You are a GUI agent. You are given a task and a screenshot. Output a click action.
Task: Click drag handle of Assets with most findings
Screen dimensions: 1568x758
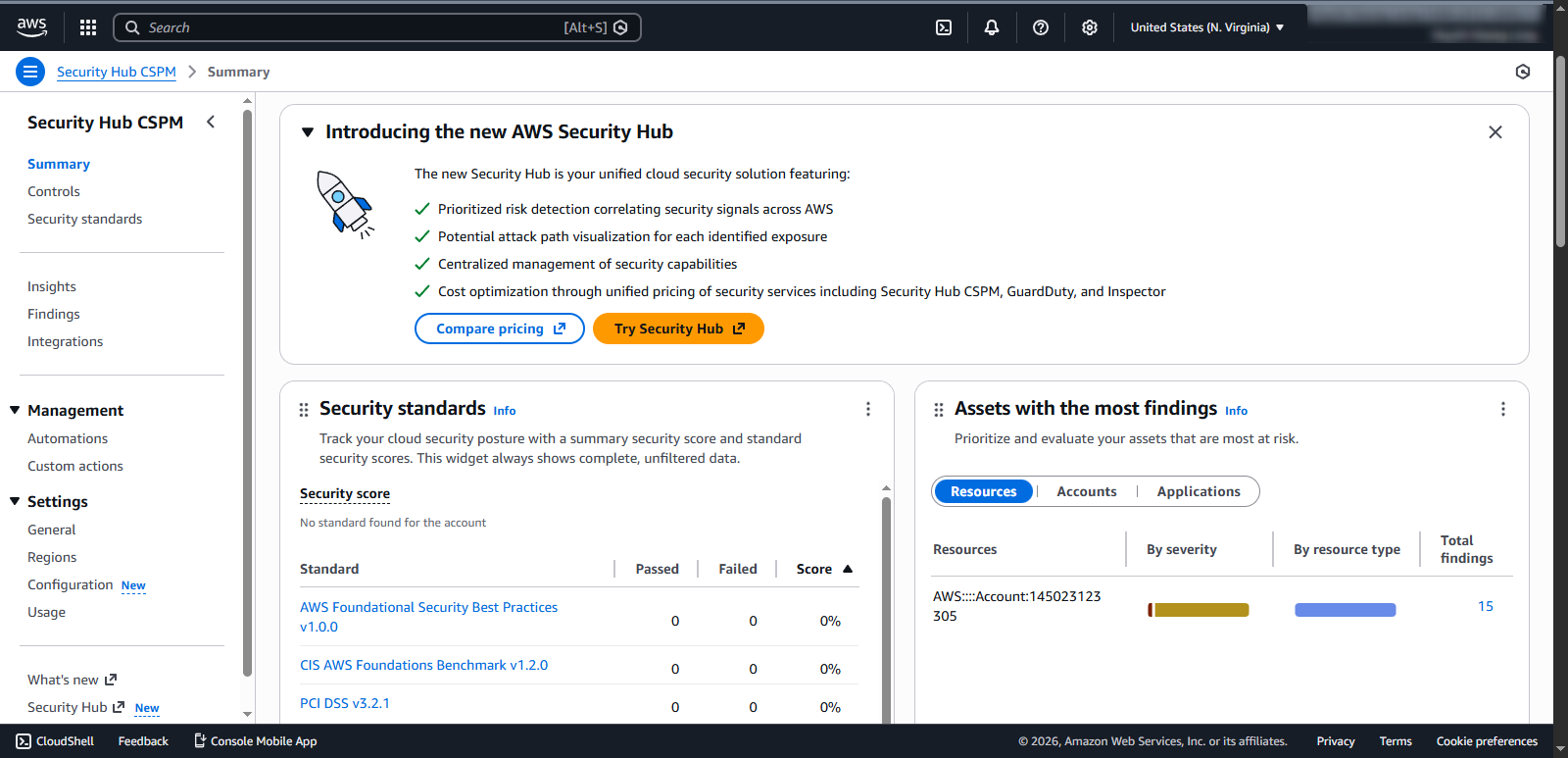[x=939, y=410]
